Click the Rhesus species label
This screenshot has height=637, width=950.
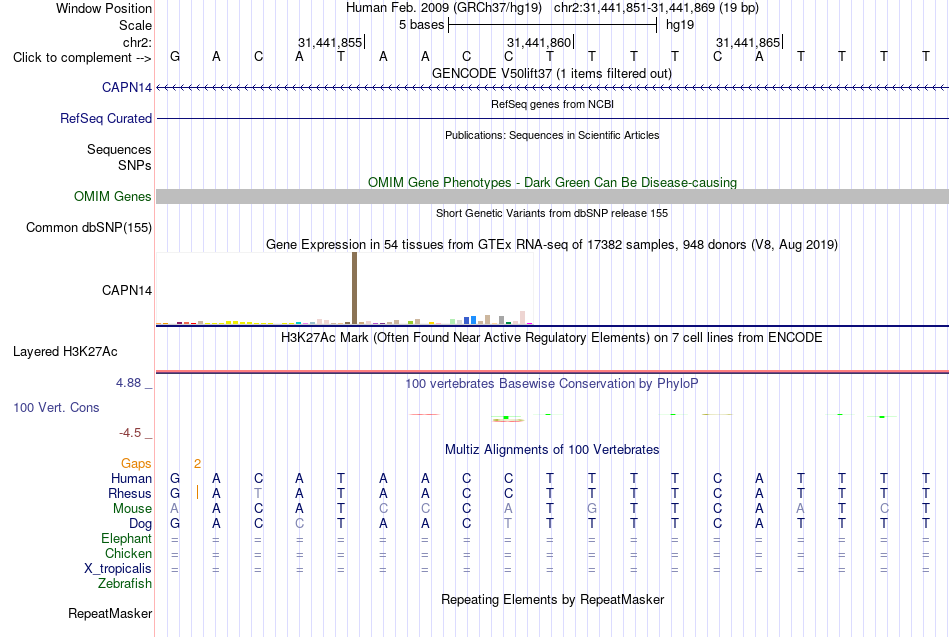pyautogui.click(x=130, y=493)
